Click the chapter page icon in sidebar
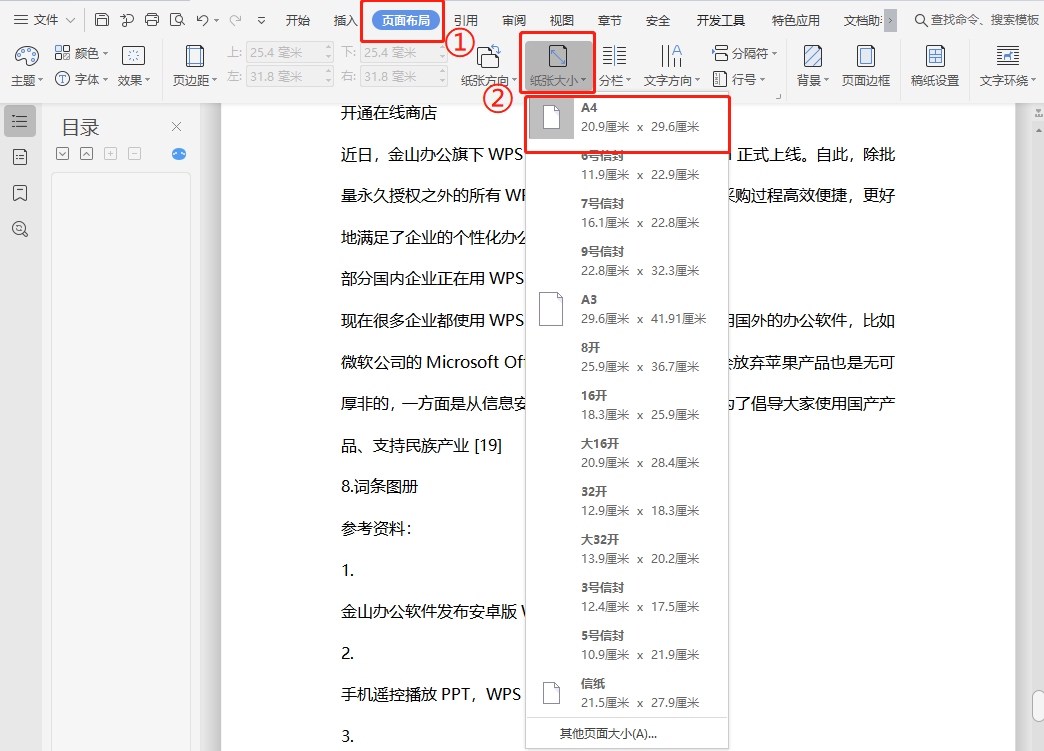The width and height of the screenshot is (1044, 751). point(20,157)
